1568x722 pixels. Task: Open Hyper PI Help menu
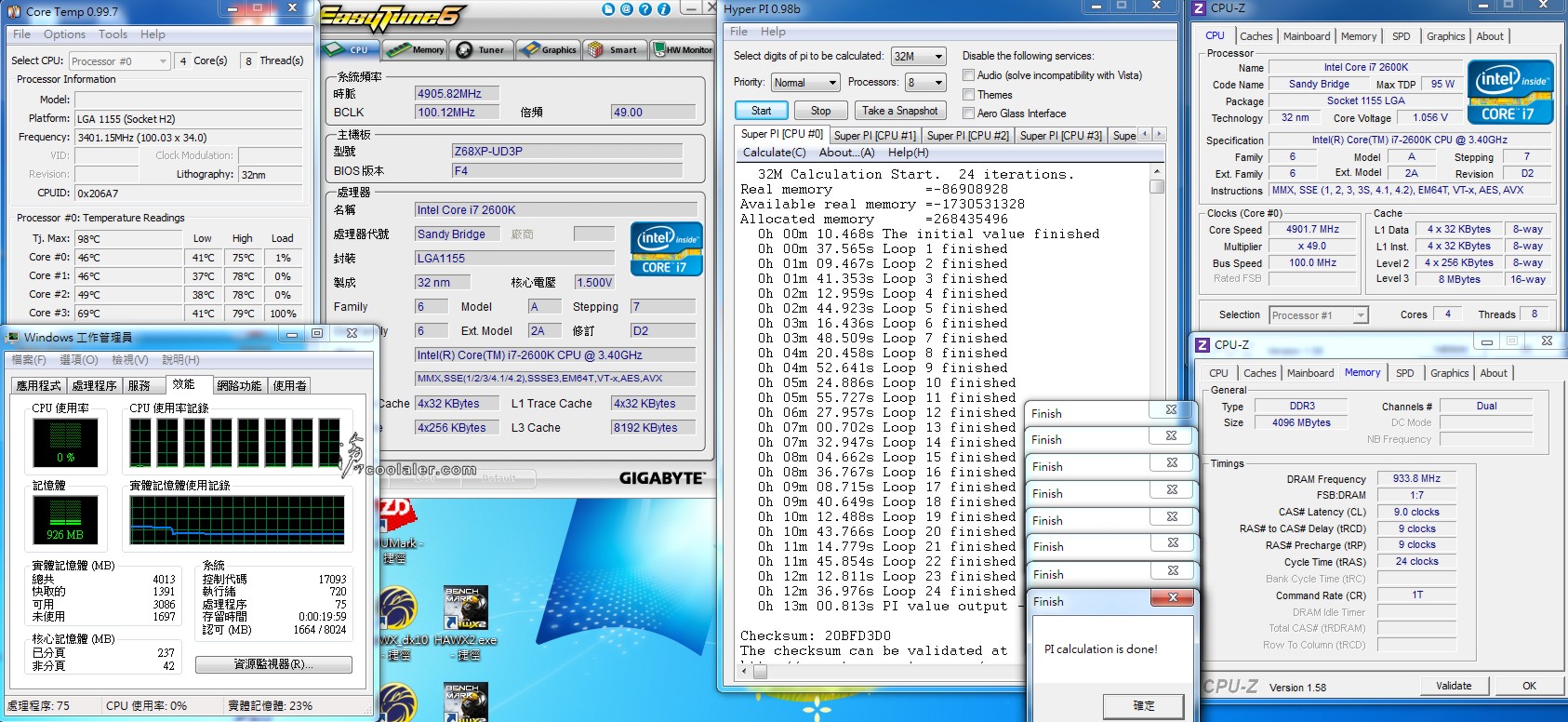tap(773, 32)
